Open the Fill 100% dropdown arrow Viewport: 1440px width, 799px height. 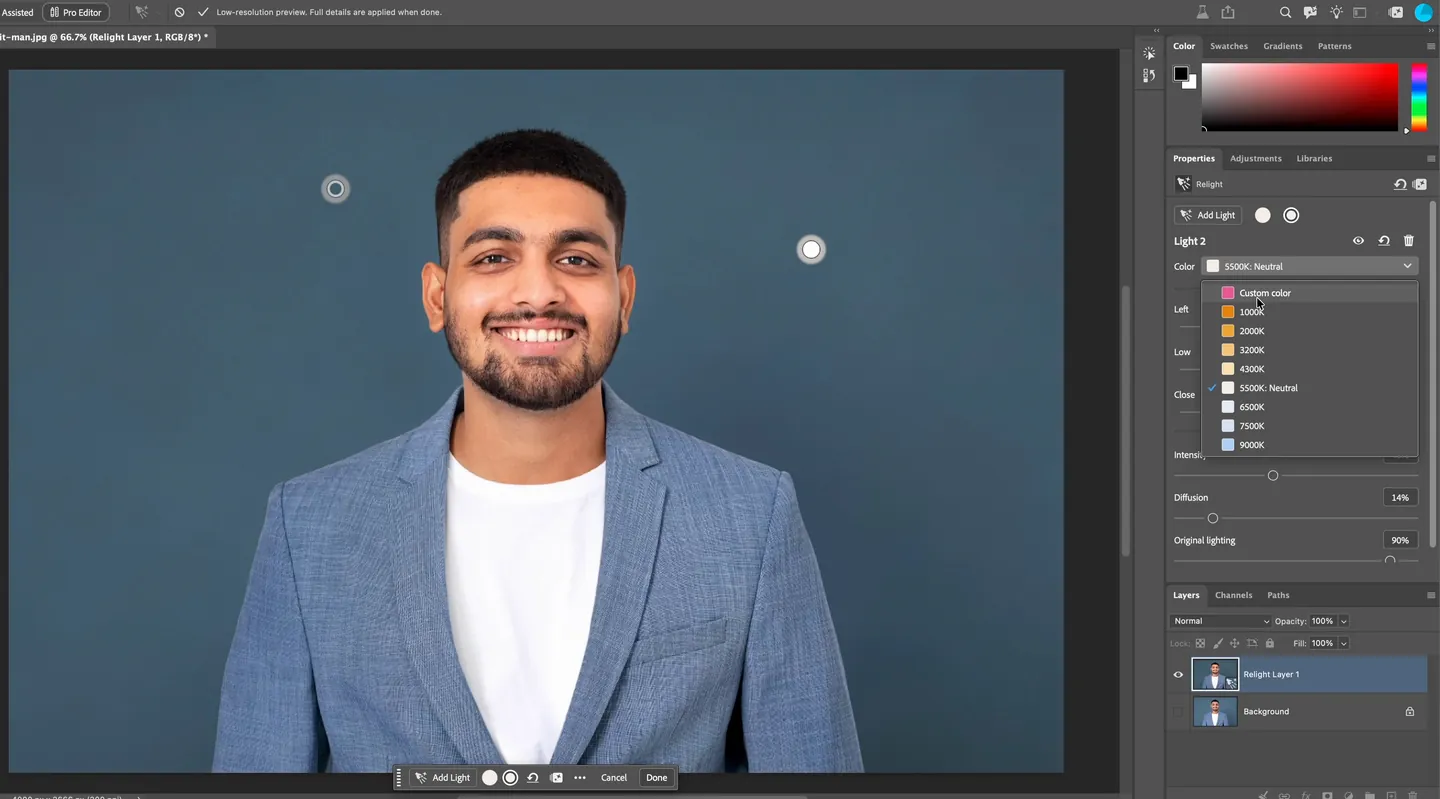coord(1343,643)
